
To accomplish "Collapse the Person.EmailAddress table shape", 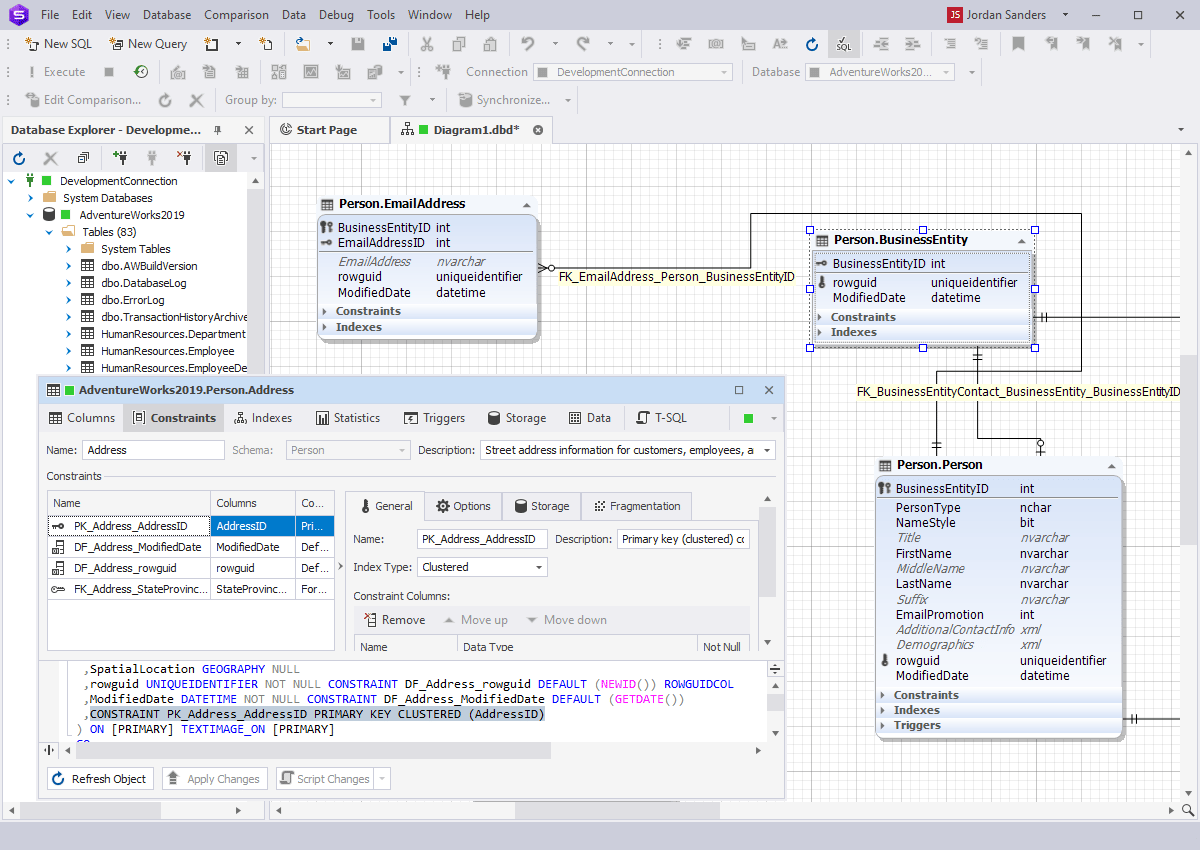I will (x=527, y=204).
